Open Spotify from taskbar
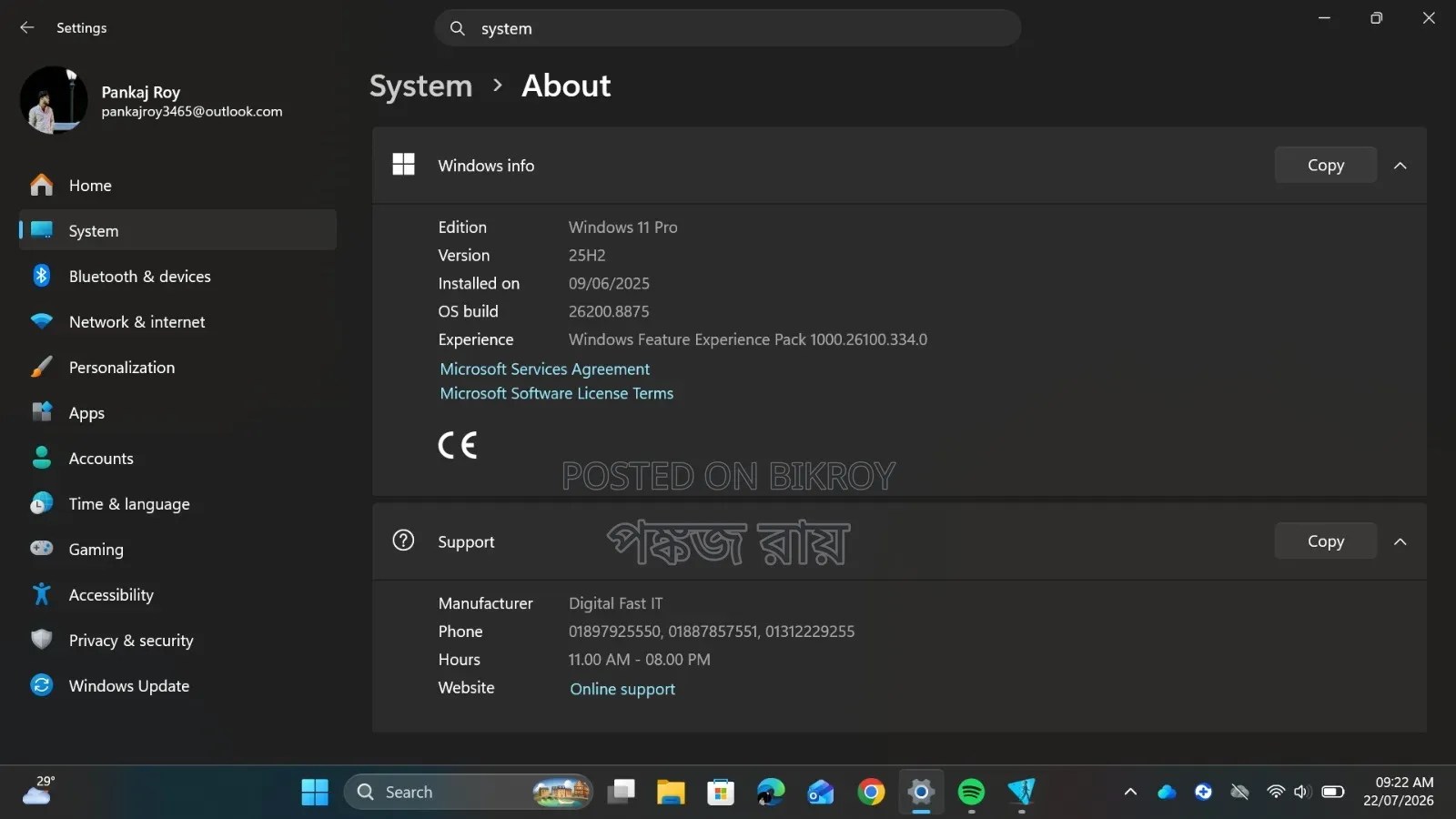This screenshot has width=1456, height=819. click(971, 792)
